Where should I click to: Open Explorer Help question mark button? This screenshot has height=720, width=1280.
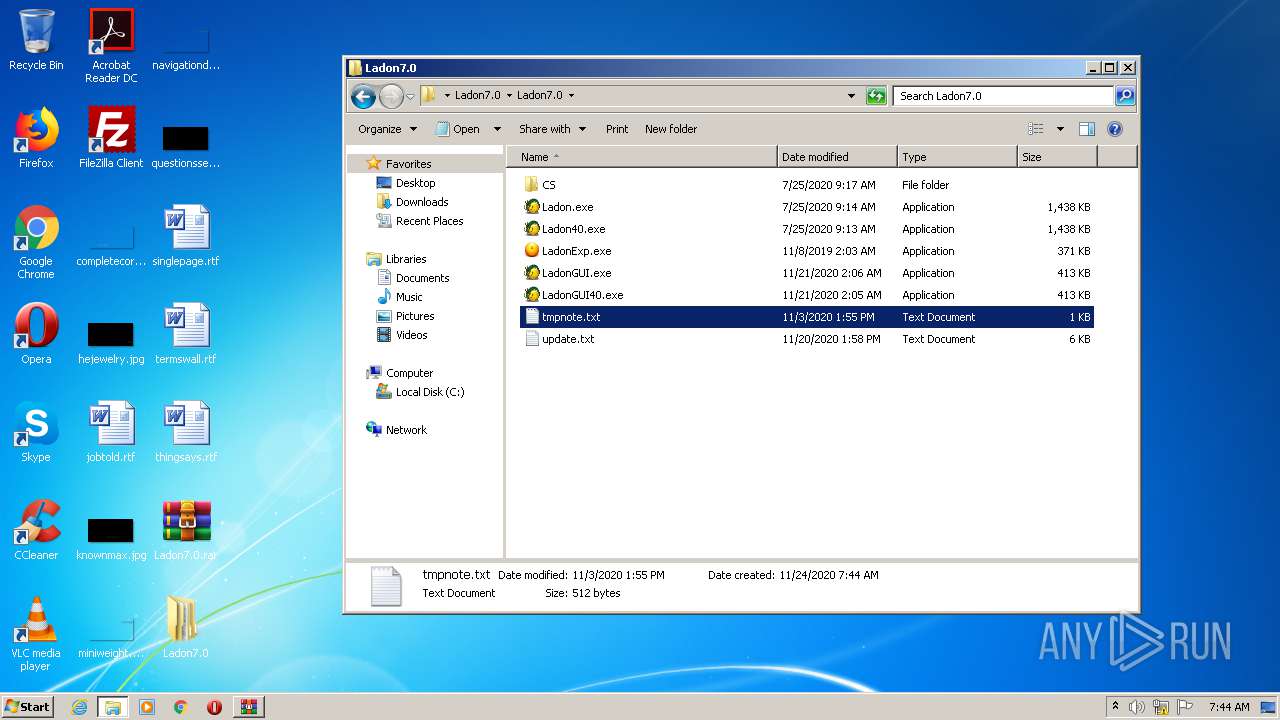pos(1115,129)
